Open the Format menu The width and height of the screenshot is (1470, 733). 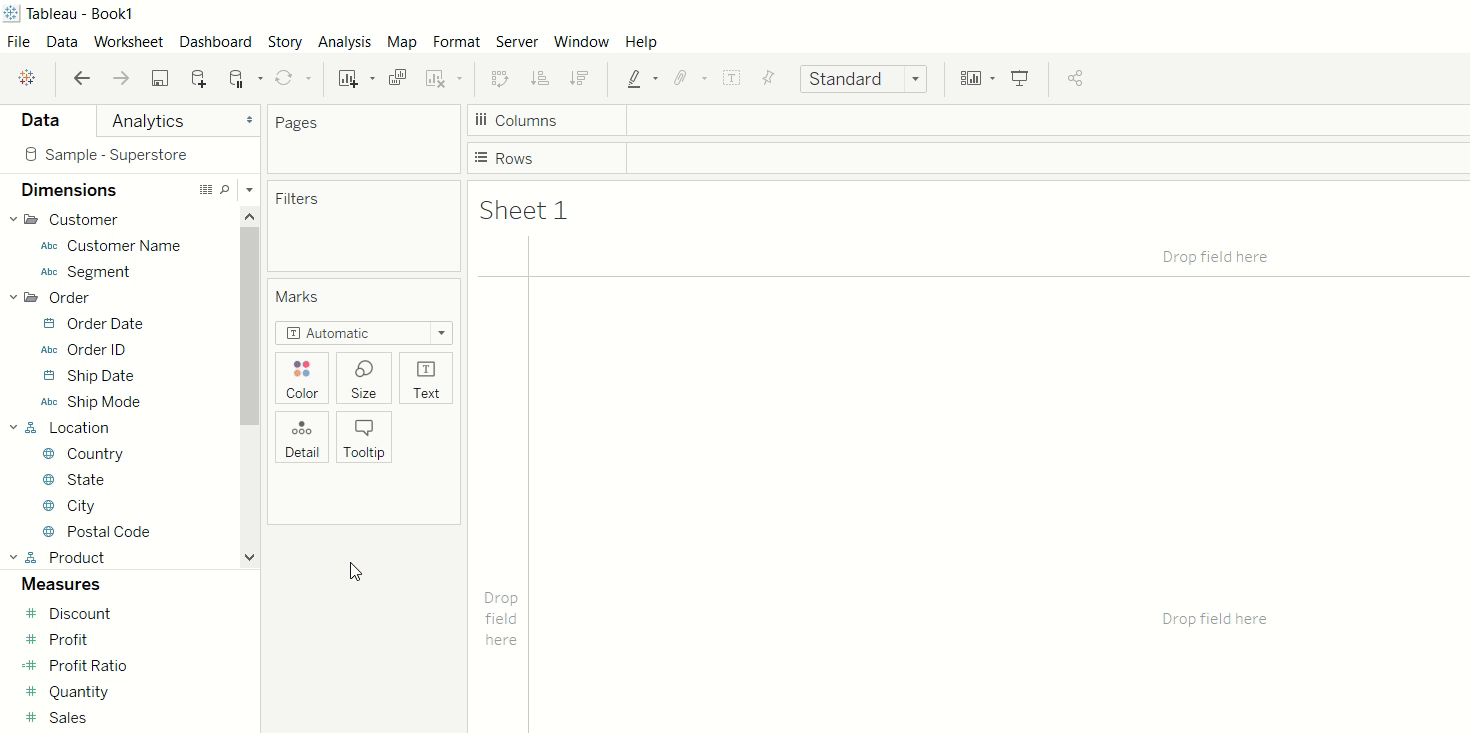click(456, 42)
